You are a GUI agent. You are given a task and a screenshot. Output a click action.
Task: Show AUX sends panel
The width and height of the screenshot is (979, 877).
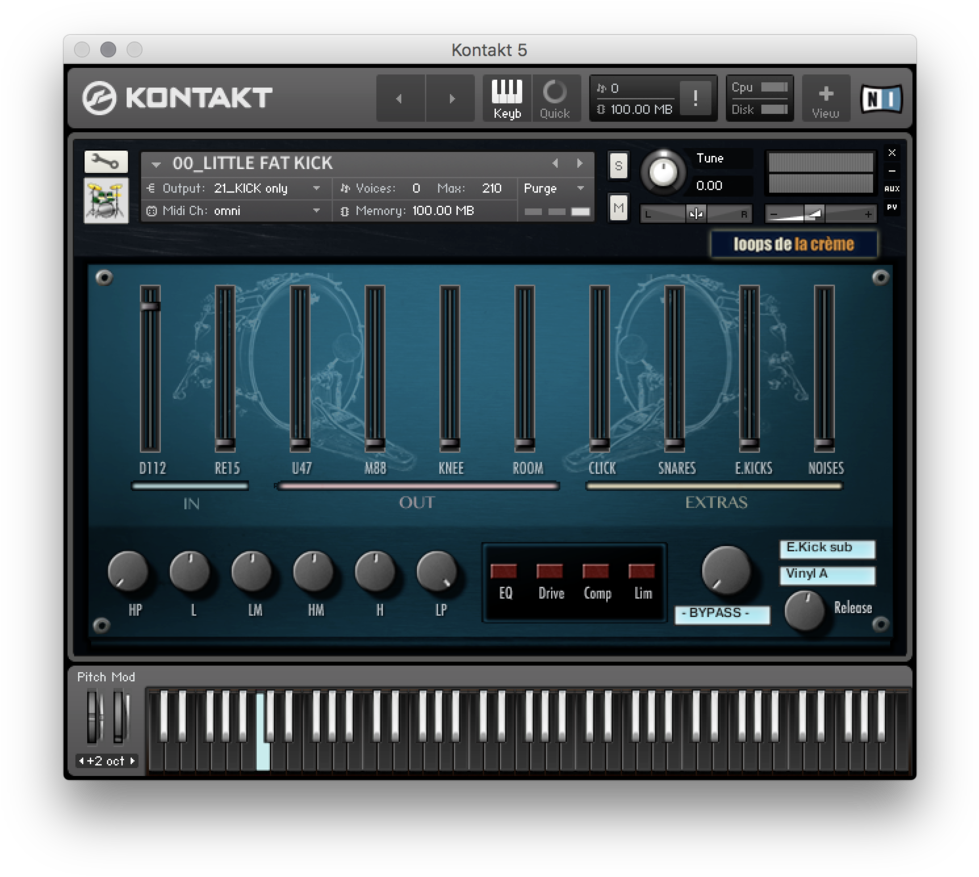coord(892,189)
